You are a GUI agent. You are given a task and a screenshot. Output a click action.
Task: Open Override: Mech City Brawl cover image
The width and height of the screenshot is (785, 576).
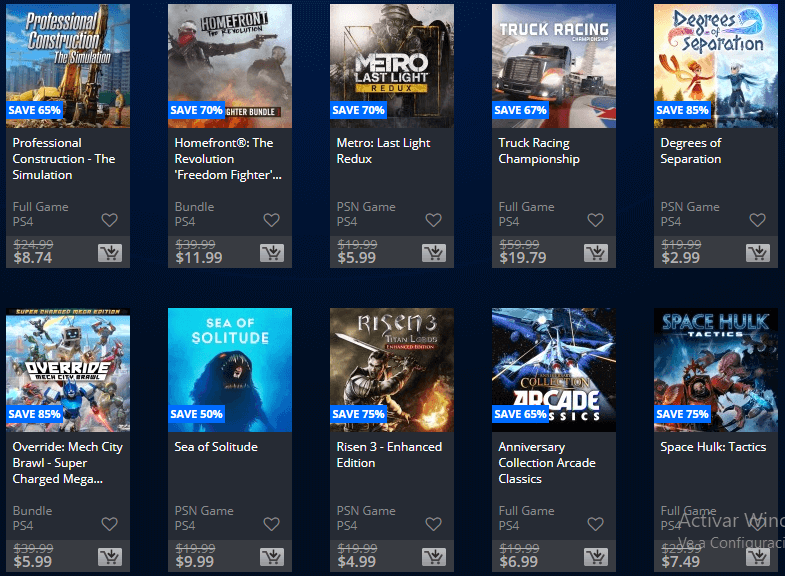point(68,370)
